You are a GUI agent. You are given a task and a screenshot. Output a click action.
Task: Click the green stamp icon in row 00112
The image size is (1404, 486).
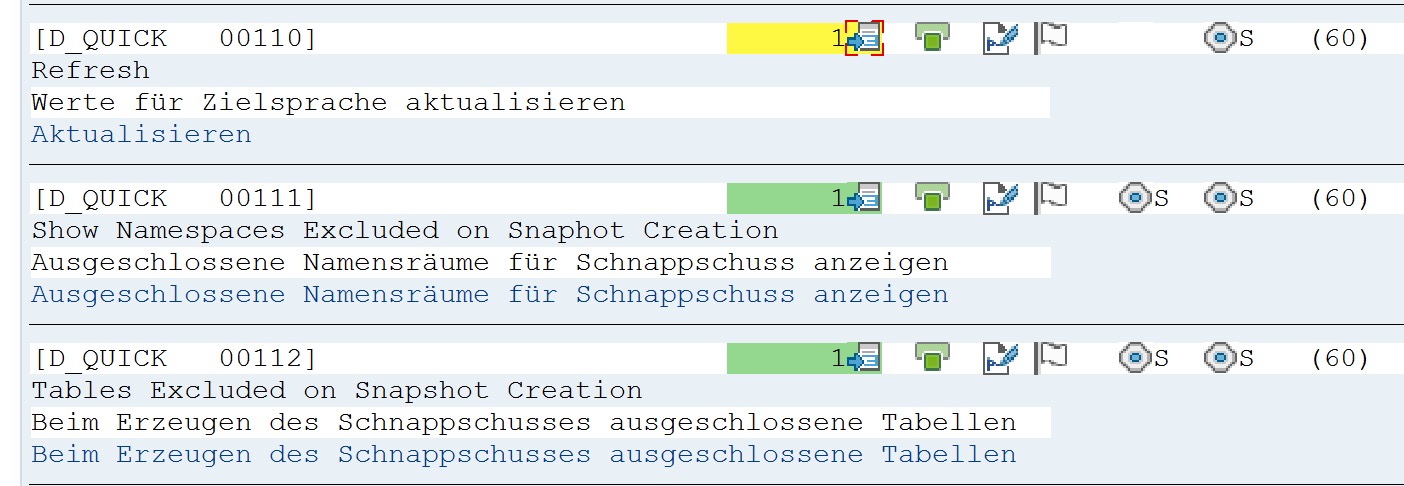(x=932, y=358)
